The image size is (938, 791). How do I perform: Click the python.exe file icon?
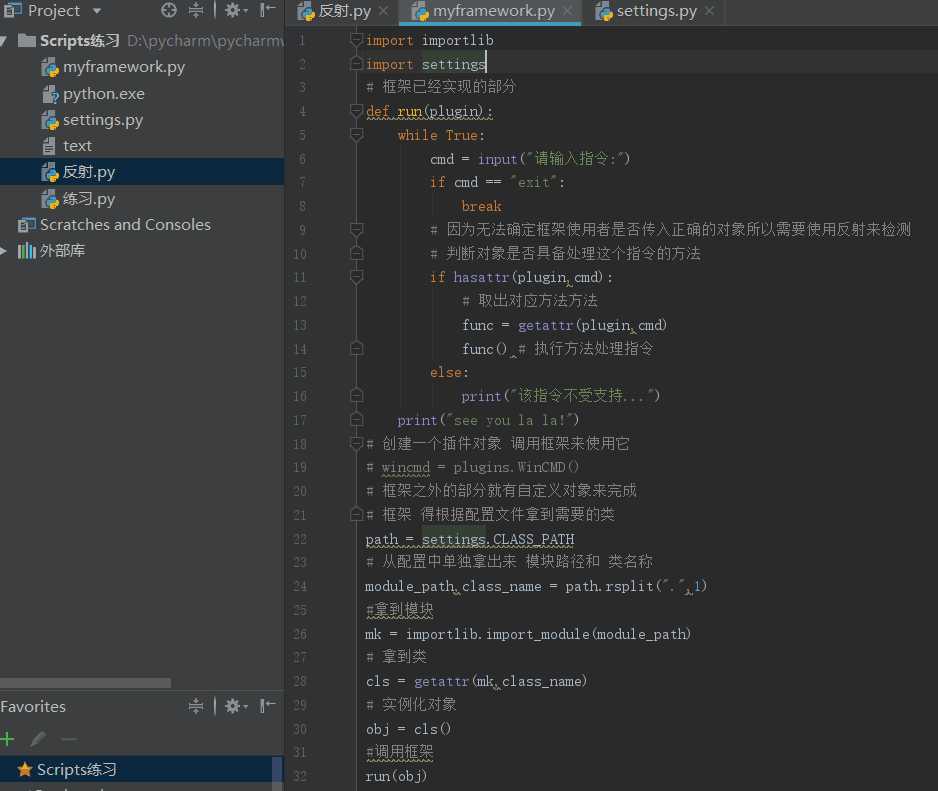pos(50,94)
